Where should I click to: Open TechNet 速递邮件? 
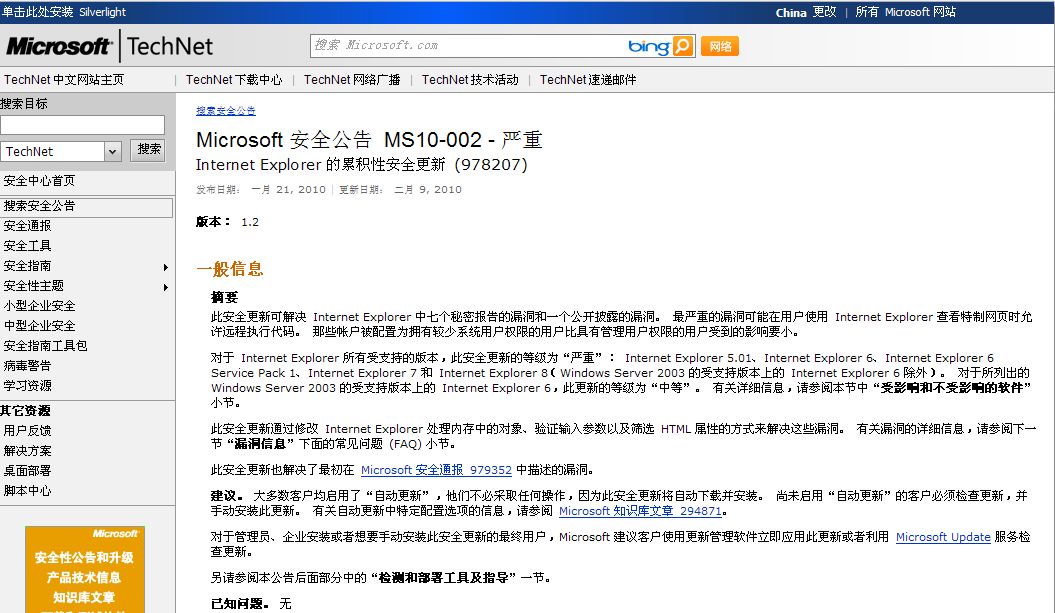[588, 79]
